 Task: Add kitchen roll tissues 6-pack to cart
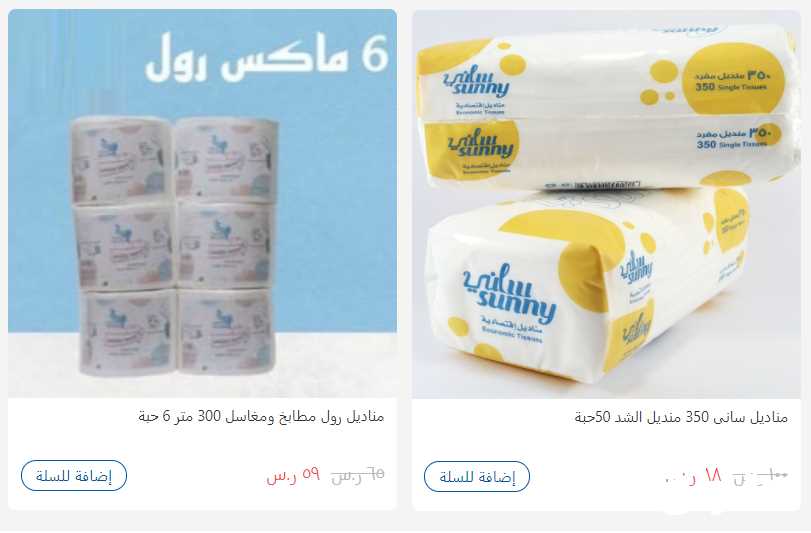(x=74, y=476)
